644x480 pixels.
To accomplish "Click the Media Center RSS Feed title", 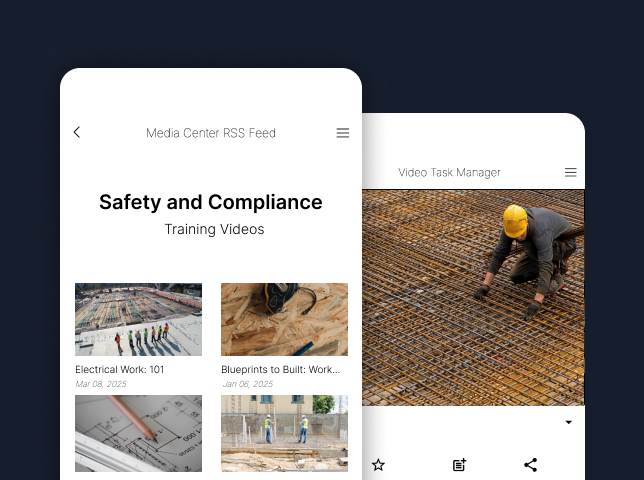I will click(x=211, y=133).
